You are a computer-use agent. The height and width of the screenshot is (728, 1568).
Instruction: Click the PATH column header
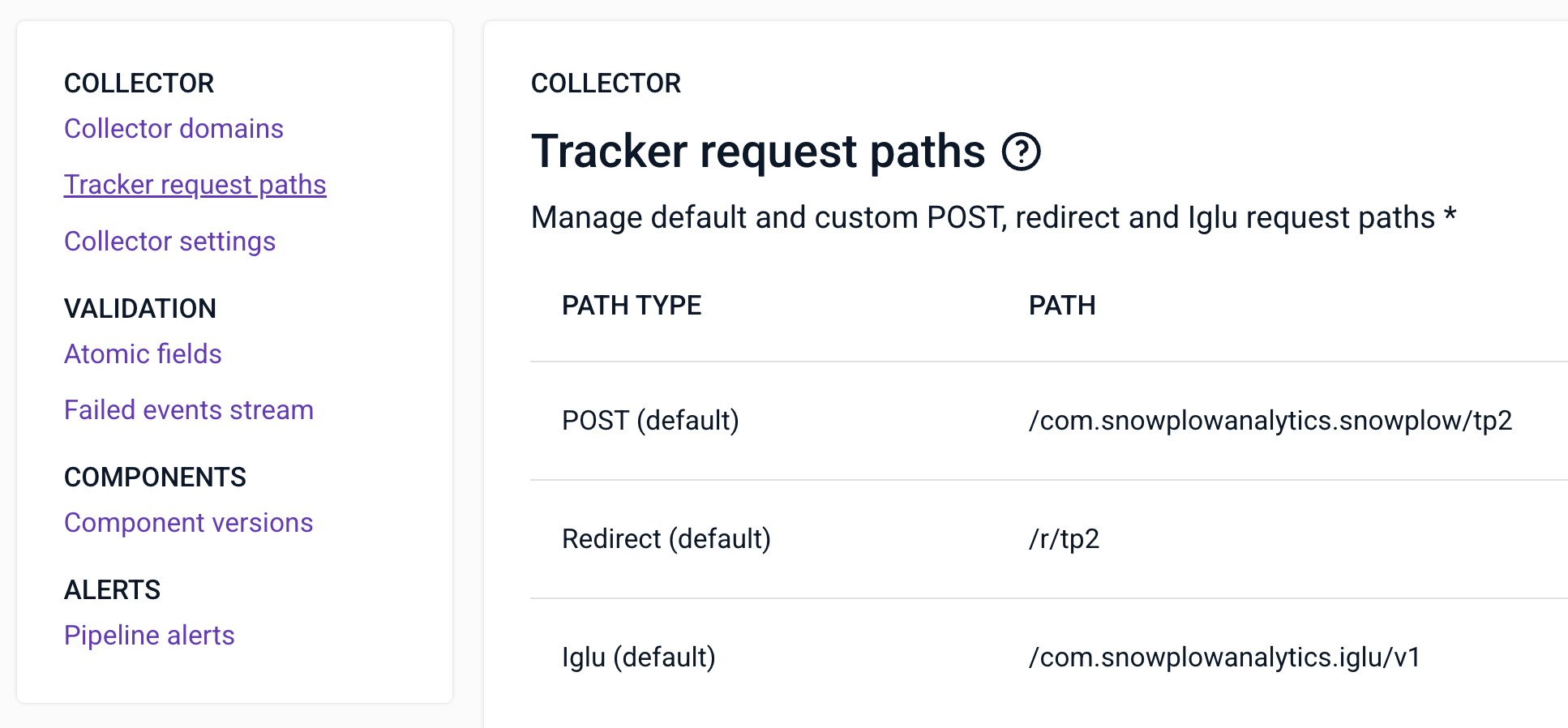click(x=1061, y=306)
